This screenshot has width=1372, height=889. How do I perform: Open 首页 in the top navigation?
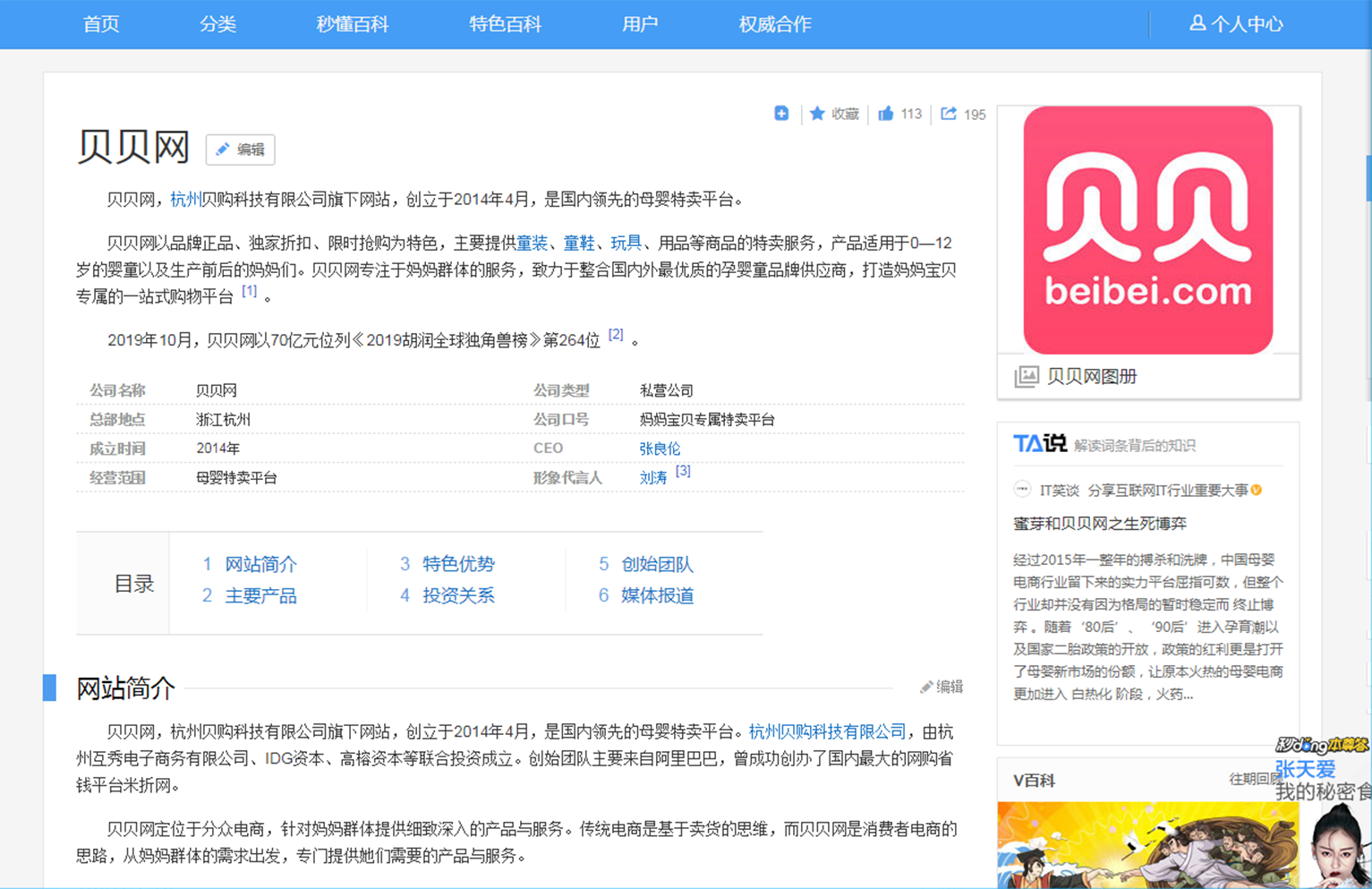(101, 24)
